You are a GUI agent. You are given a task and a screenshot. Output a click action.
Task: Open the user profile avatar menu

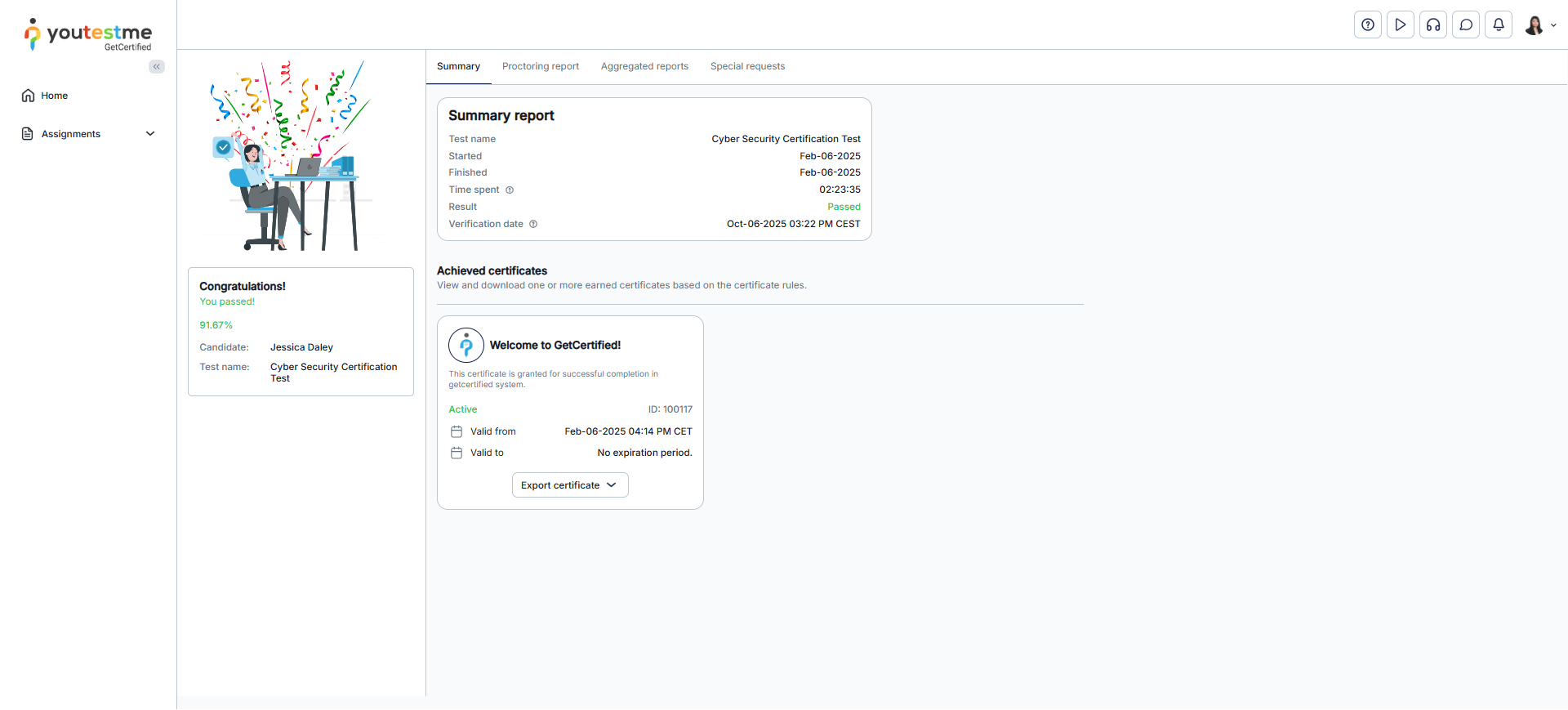(x=1539, y=25)
